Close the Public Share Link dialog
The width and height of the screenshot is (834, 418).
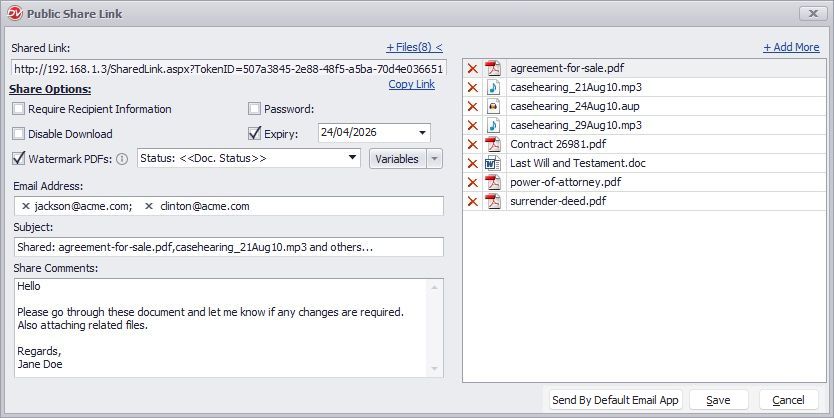813,13
